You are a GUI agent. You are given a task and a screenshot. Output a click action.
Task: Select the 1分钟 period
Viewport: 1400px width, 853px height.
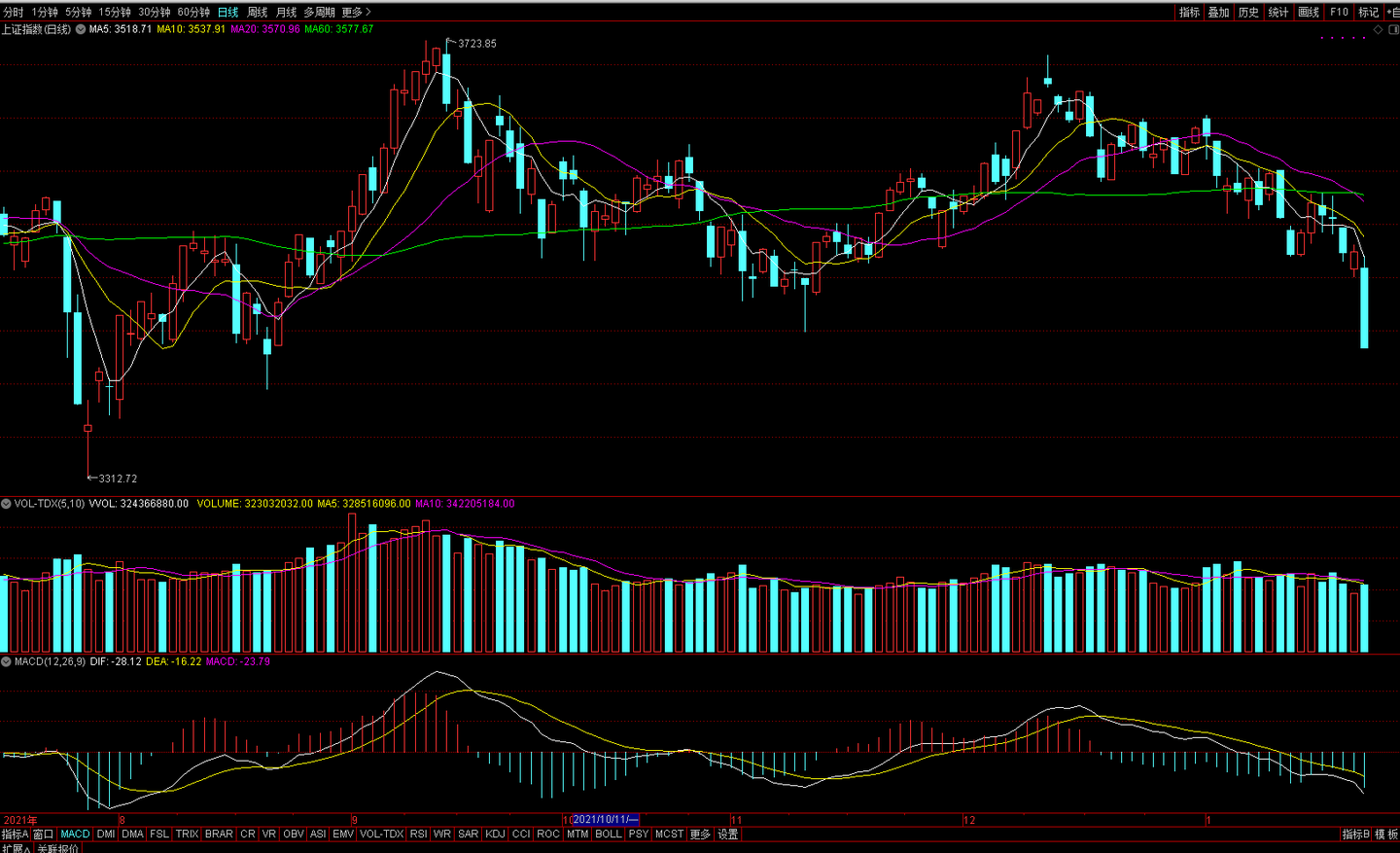click(x=45, y=13)
